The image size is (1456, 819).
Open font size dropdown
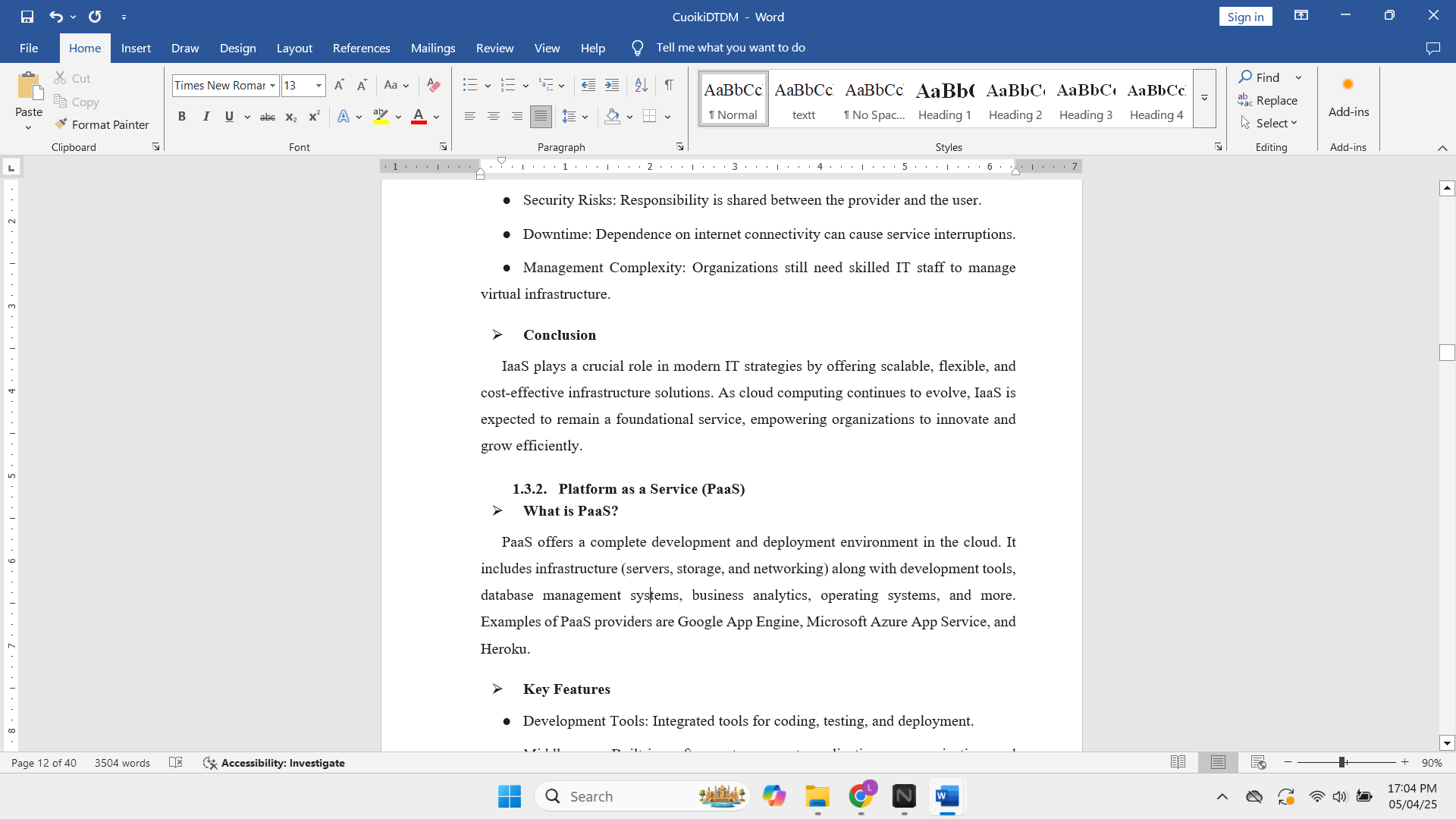click(x=319, y=86)
